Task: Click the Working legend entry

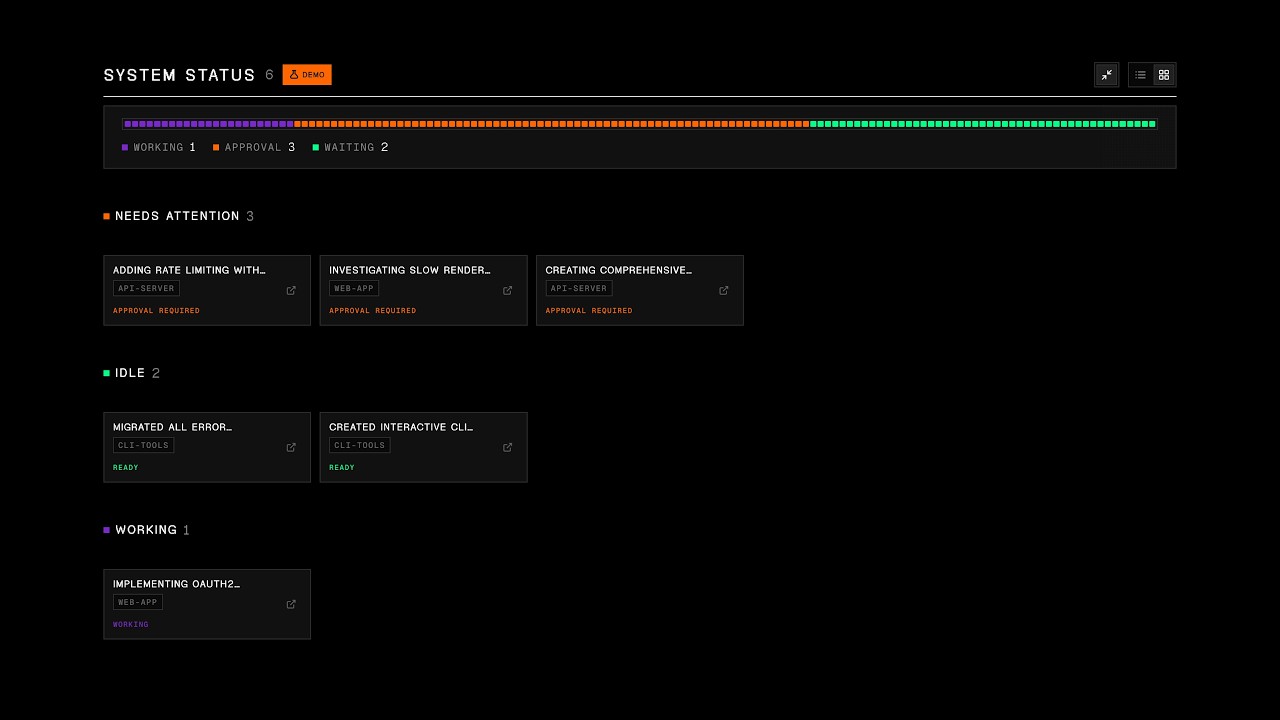Action: (x=159, y=147)
